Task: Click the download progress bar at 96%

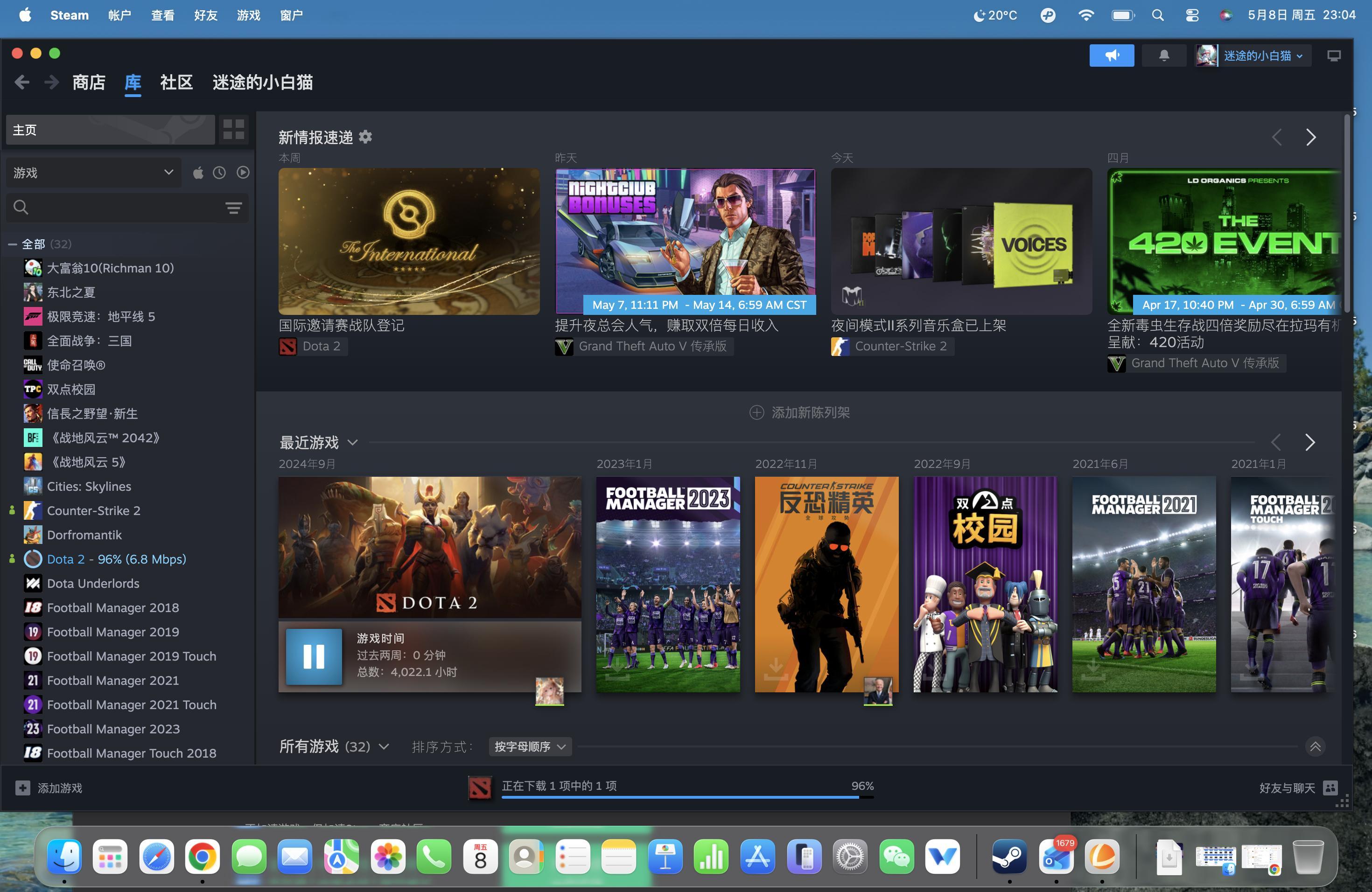Action: [x=688, y=797]
